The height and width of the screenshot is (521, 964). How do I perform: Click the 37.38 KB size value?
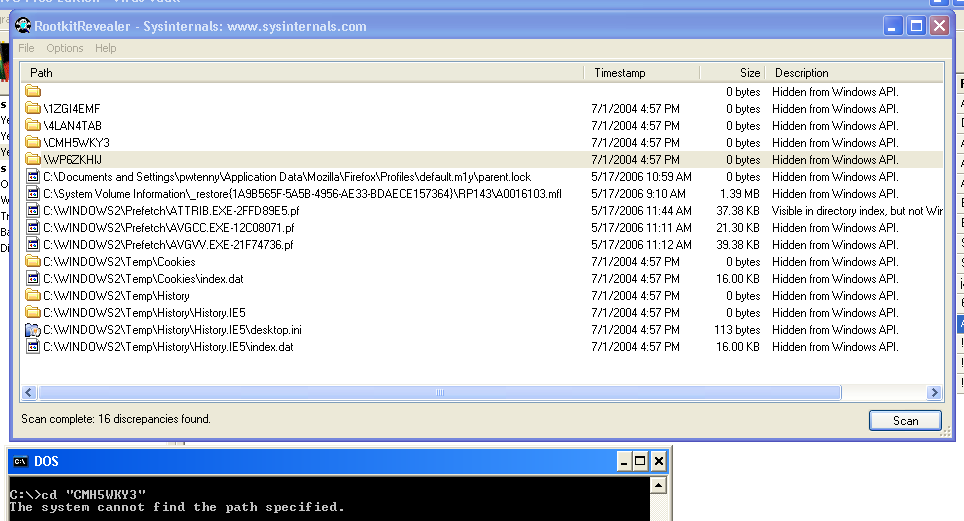(x=738, y=211)
